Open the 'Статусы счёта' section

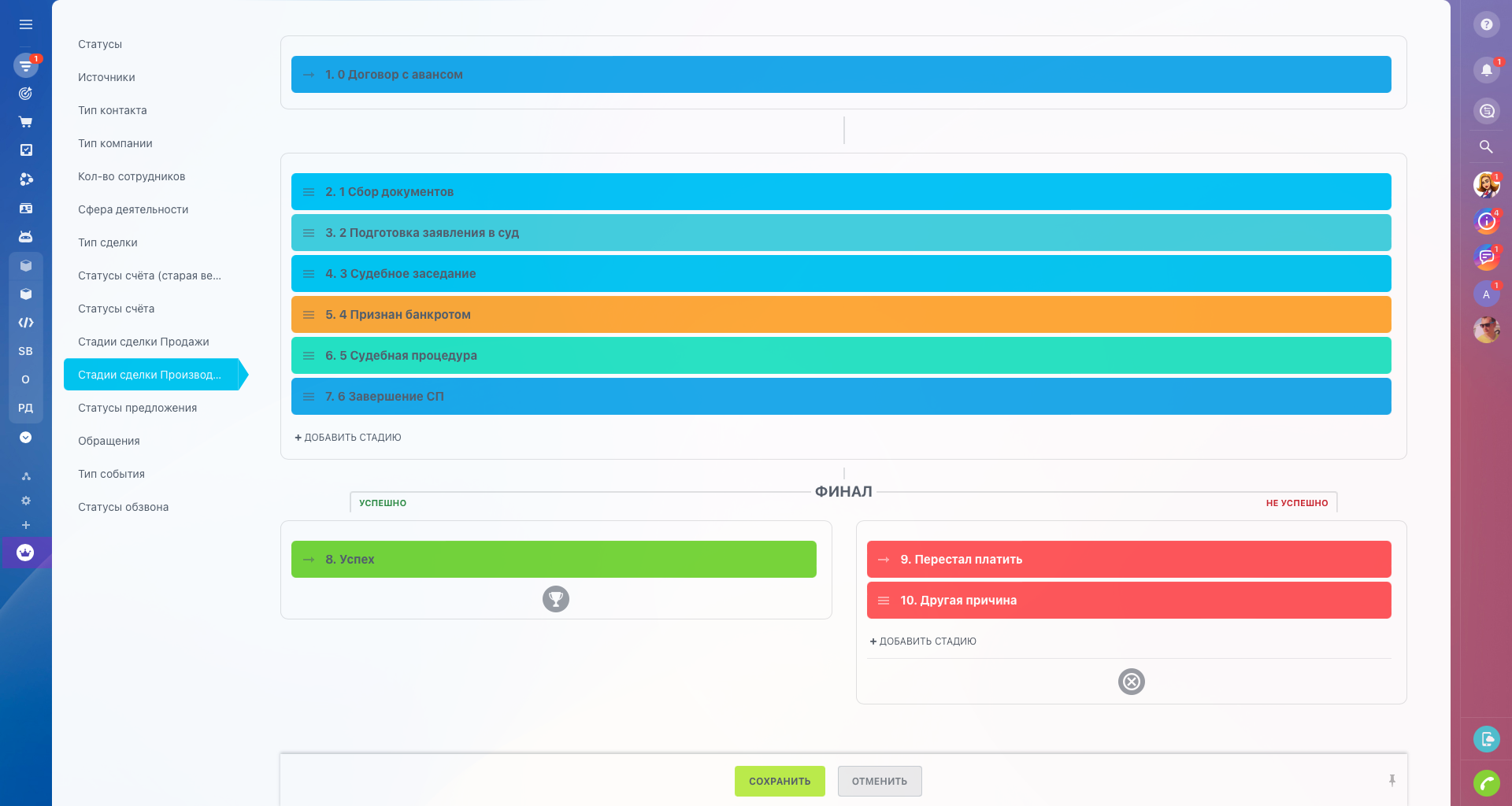[116, 309]
